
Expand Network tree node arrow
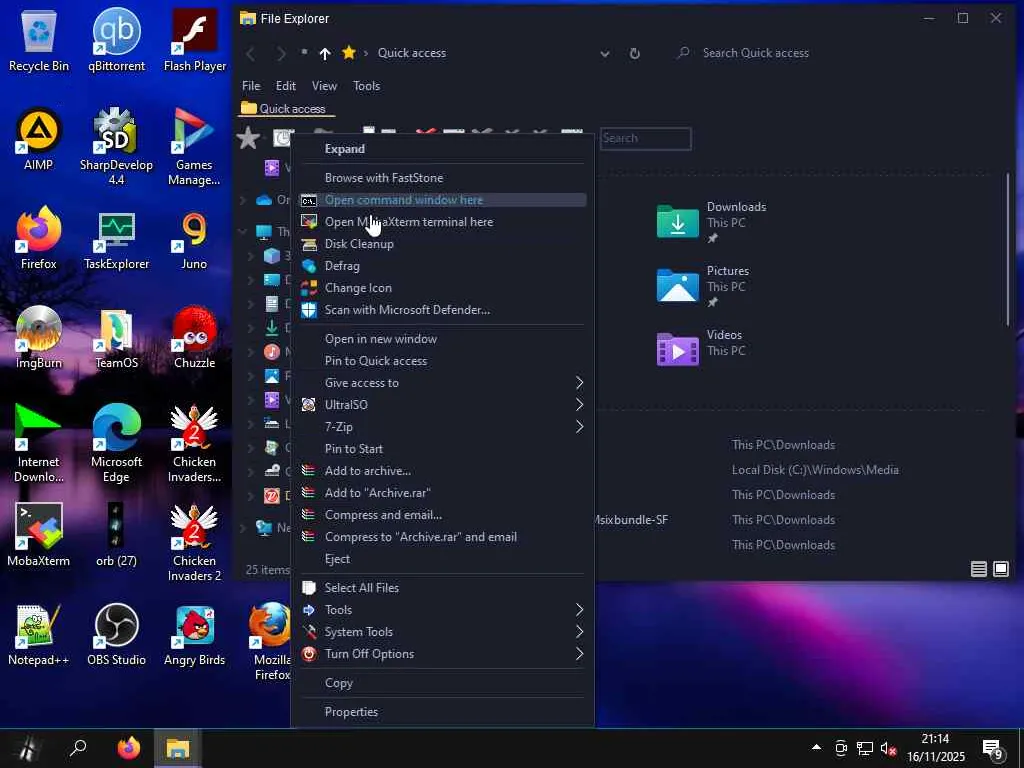[x=243, y=528]
